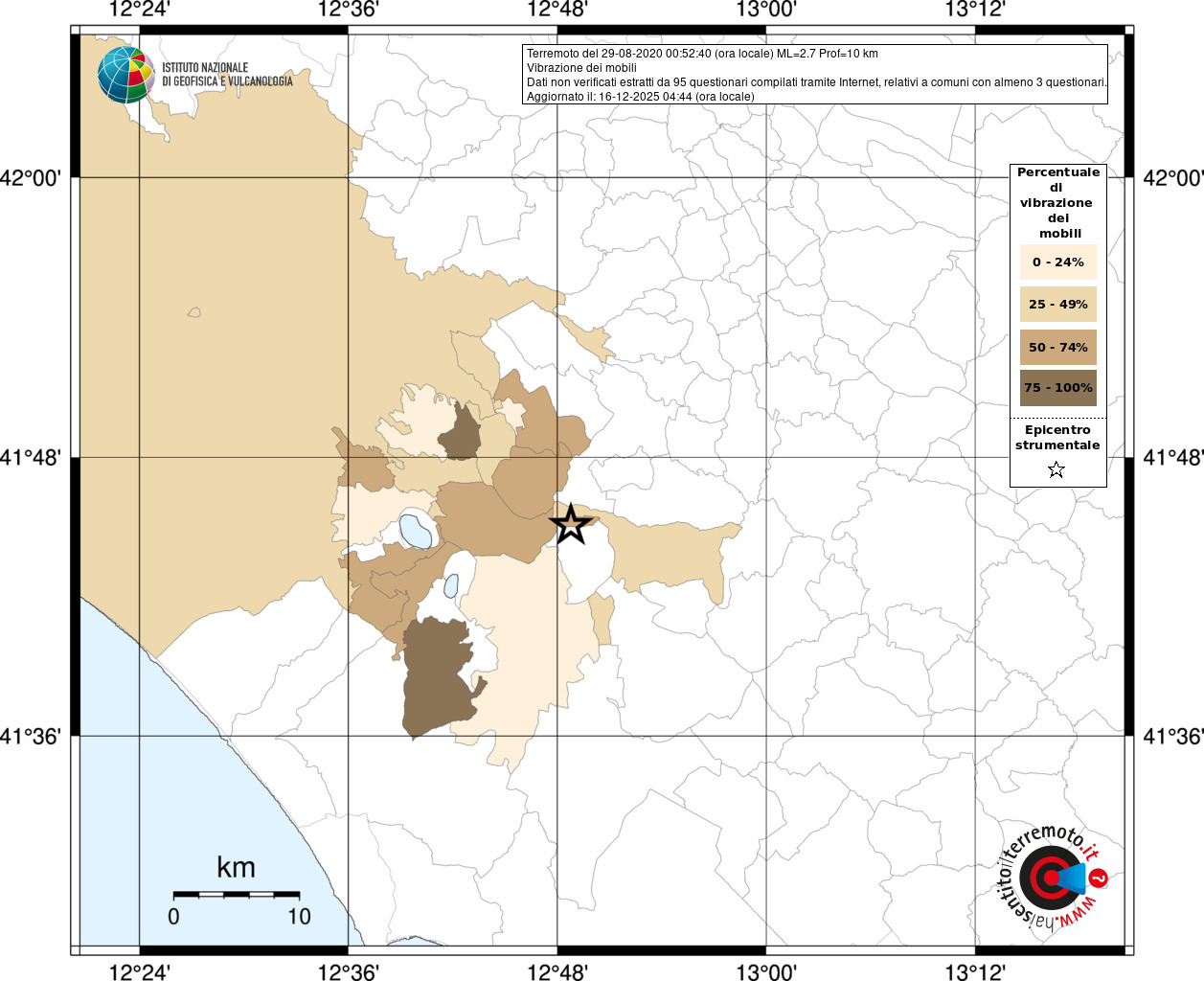Select the 25 - 49% legend swatch
Image resolution: width=1204 pixels, height=981 pixels.
click(1057, 304)
